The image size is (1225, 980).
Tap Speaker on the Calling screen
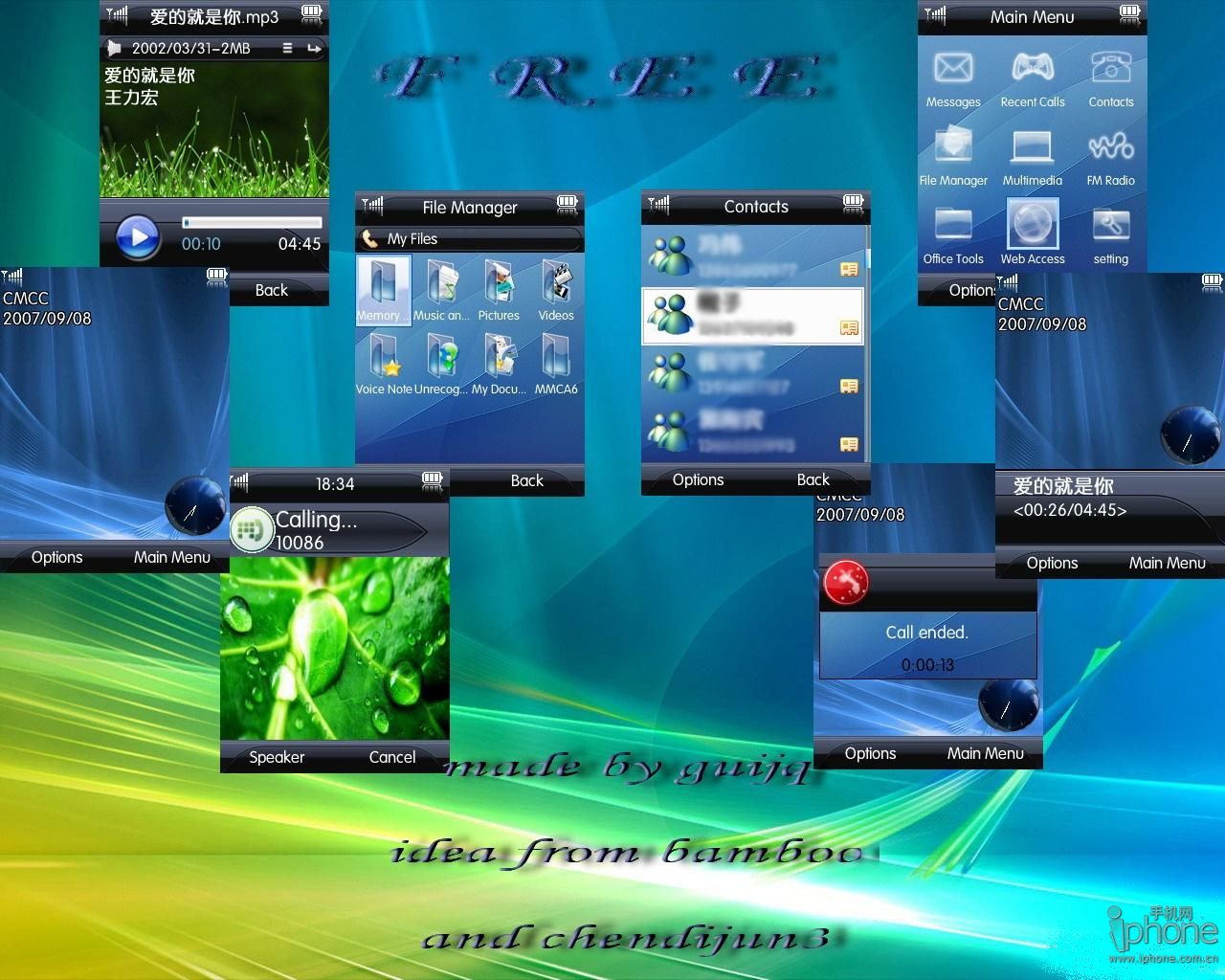point(277,757)
